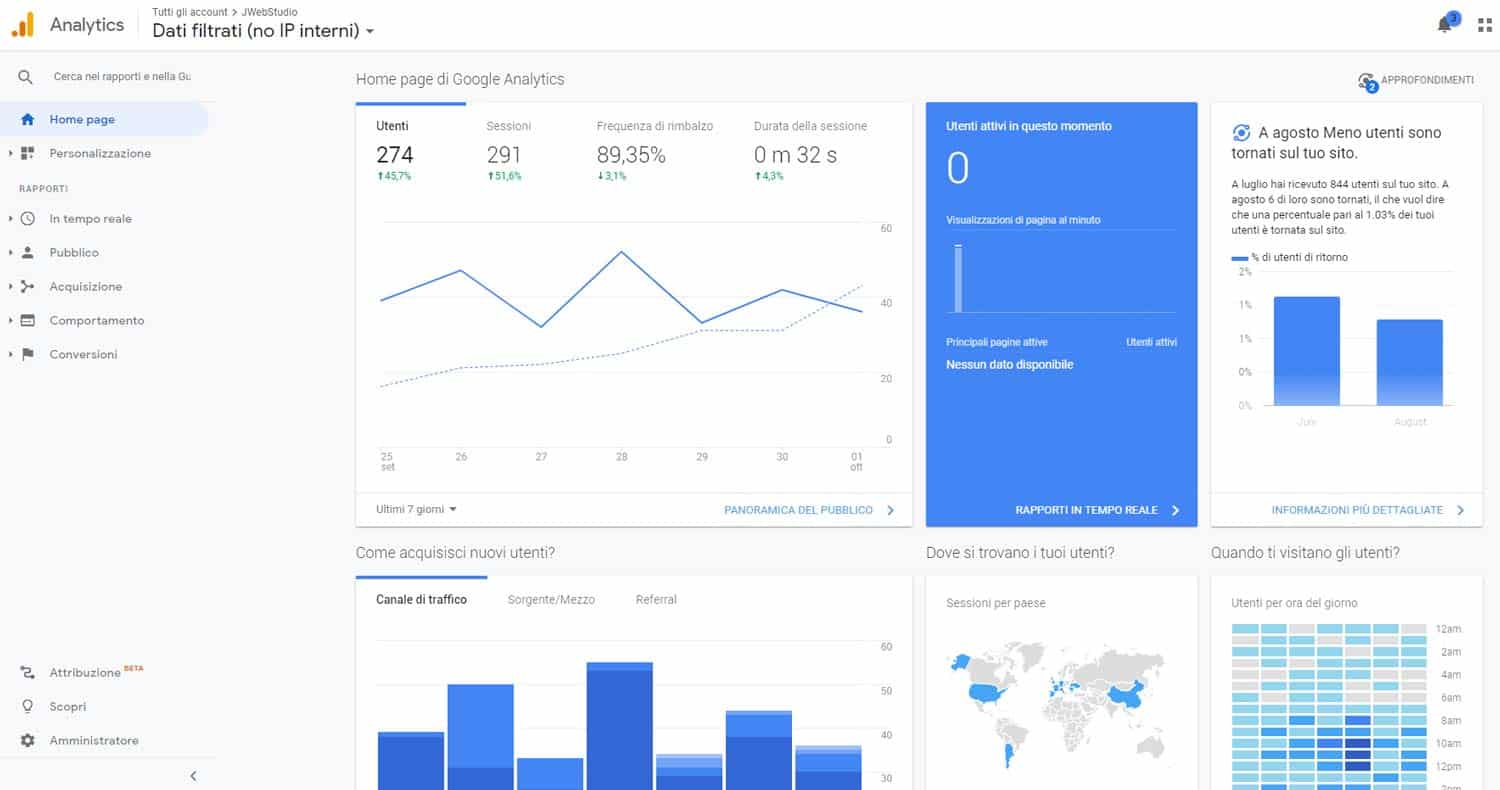Image resolution: width=1500 pixels, height=790 pixels.
Task: Click the Scopri lightbulb icon
Action: tap(27, 706)
